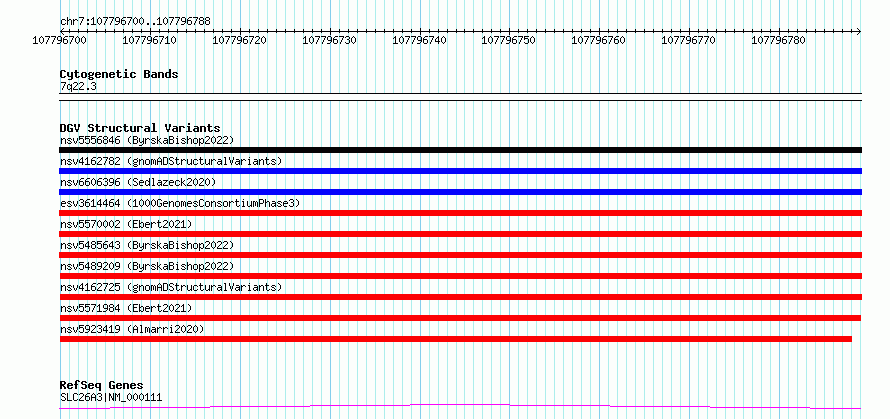Click ruler position 107796720

240,40
